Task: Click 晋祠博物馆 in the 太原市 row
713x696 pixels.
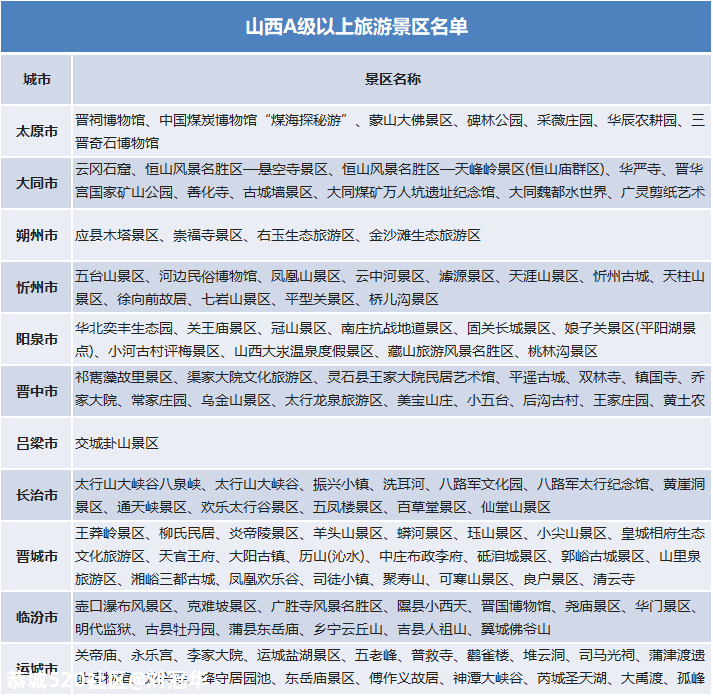Action: 110,120
